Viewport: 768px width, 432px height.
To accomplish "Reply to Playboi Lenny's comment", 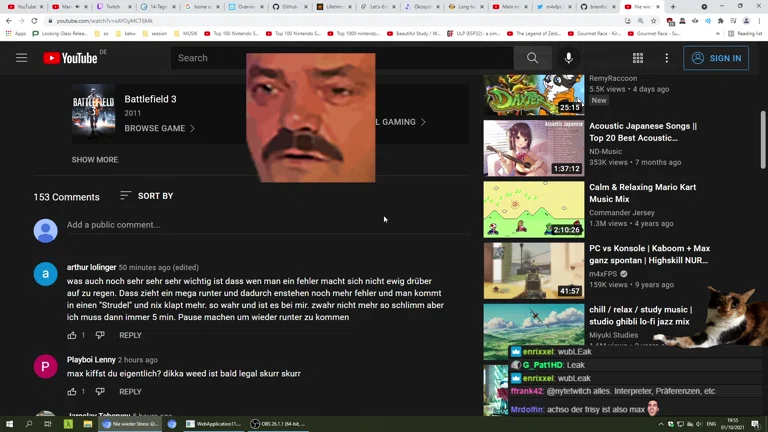I will coord(130,391).
